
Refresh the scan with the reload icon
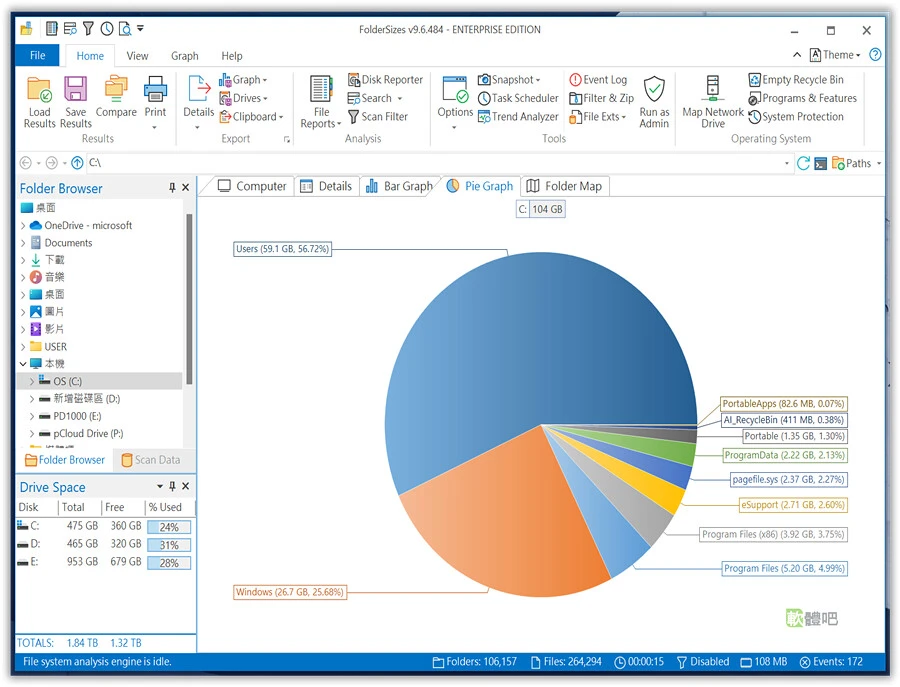pos(803,164)
